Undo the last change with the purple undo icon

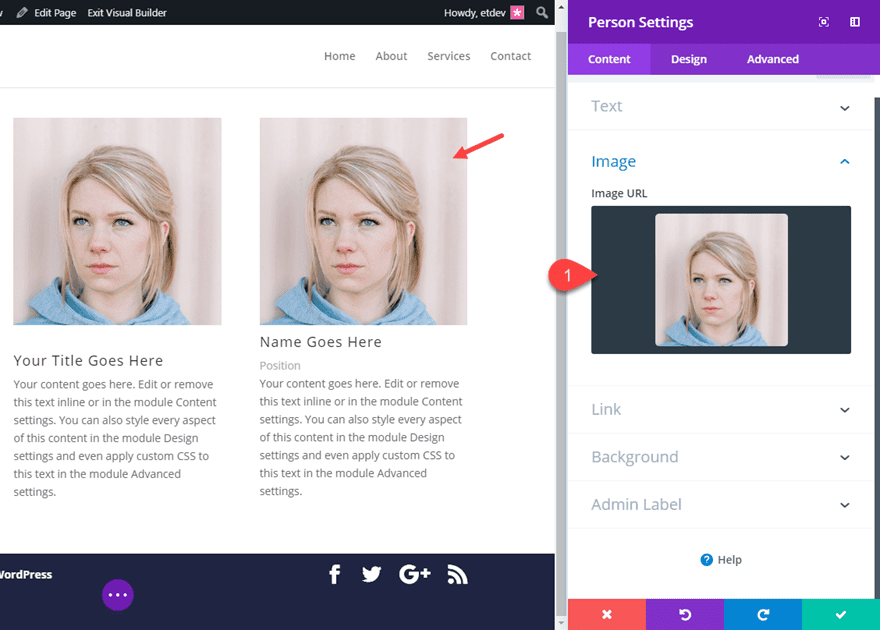coord(684,614)
